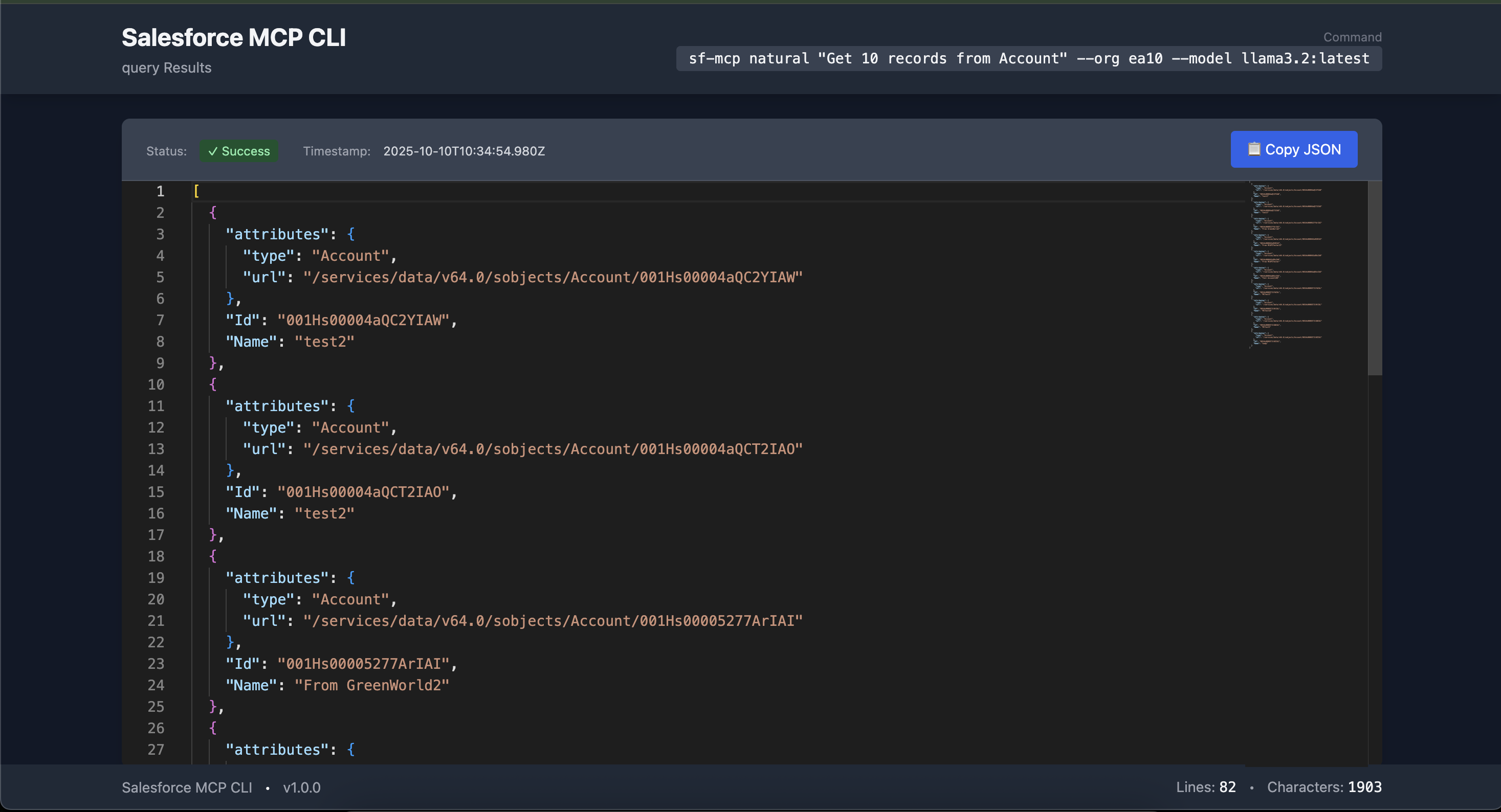Viewport: 1501px width, 812px height.
Task: Click the checkmark icon in Success badge
Action: [213, 151]
